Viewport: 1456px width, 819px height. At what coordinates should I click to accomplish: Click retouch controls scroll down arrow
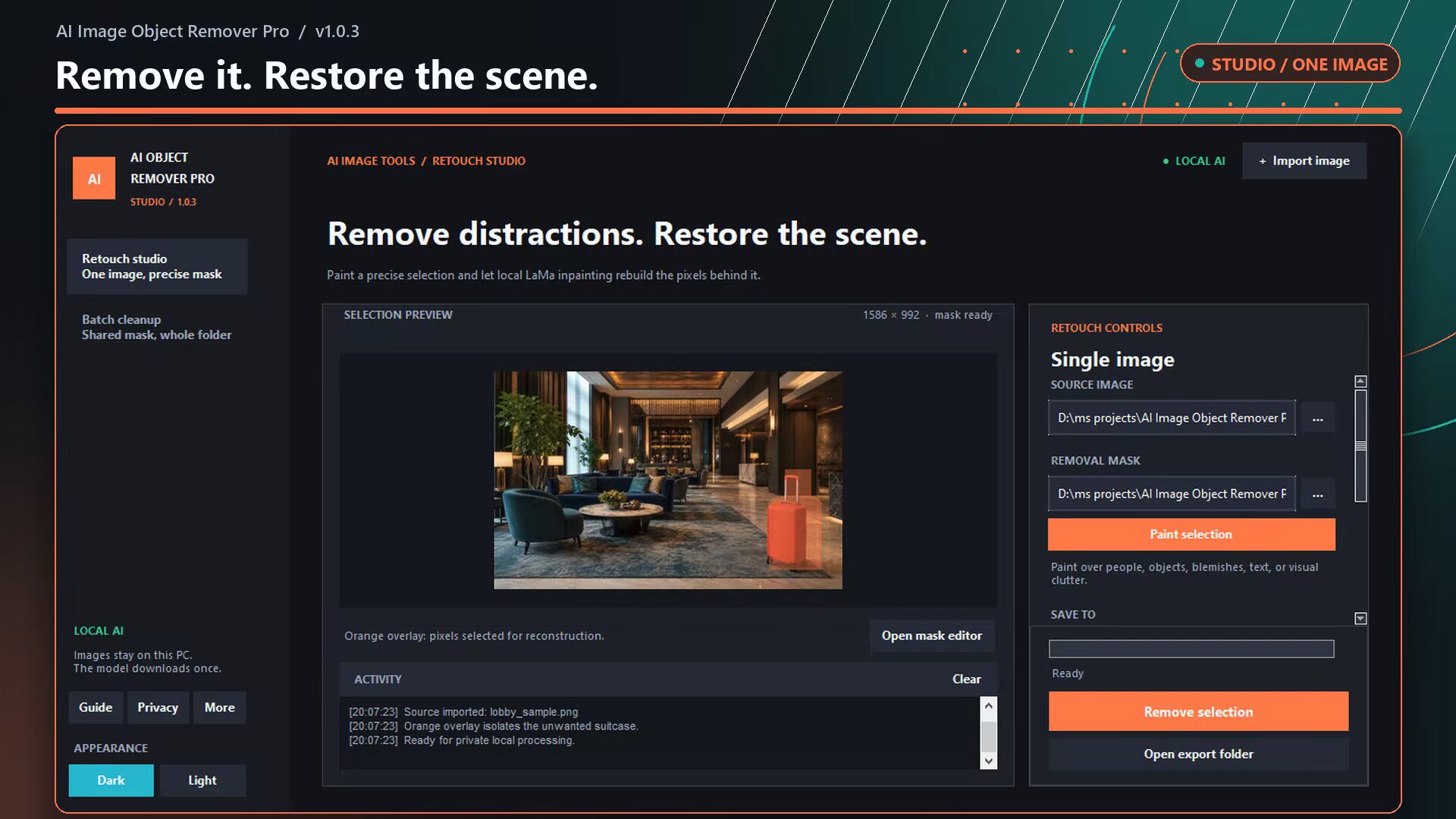tap(1360, 618)
